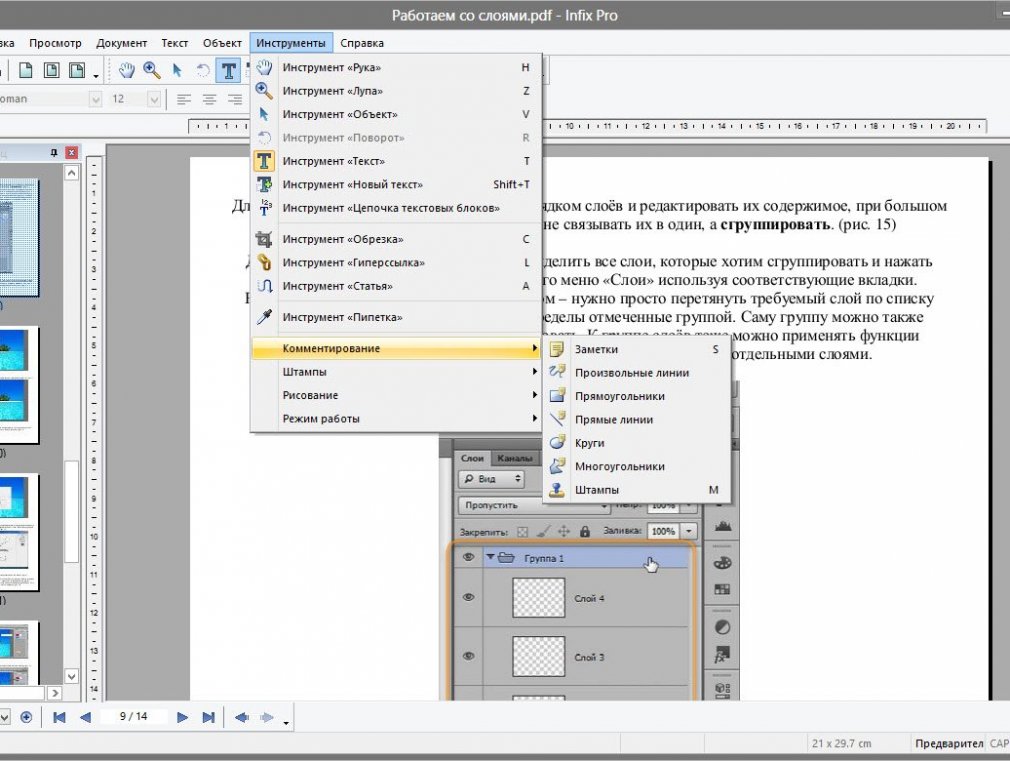This screenshot has width=1010, height=761.
Task: Select Заметки in the comment submenu
Action: coord(637,349)
